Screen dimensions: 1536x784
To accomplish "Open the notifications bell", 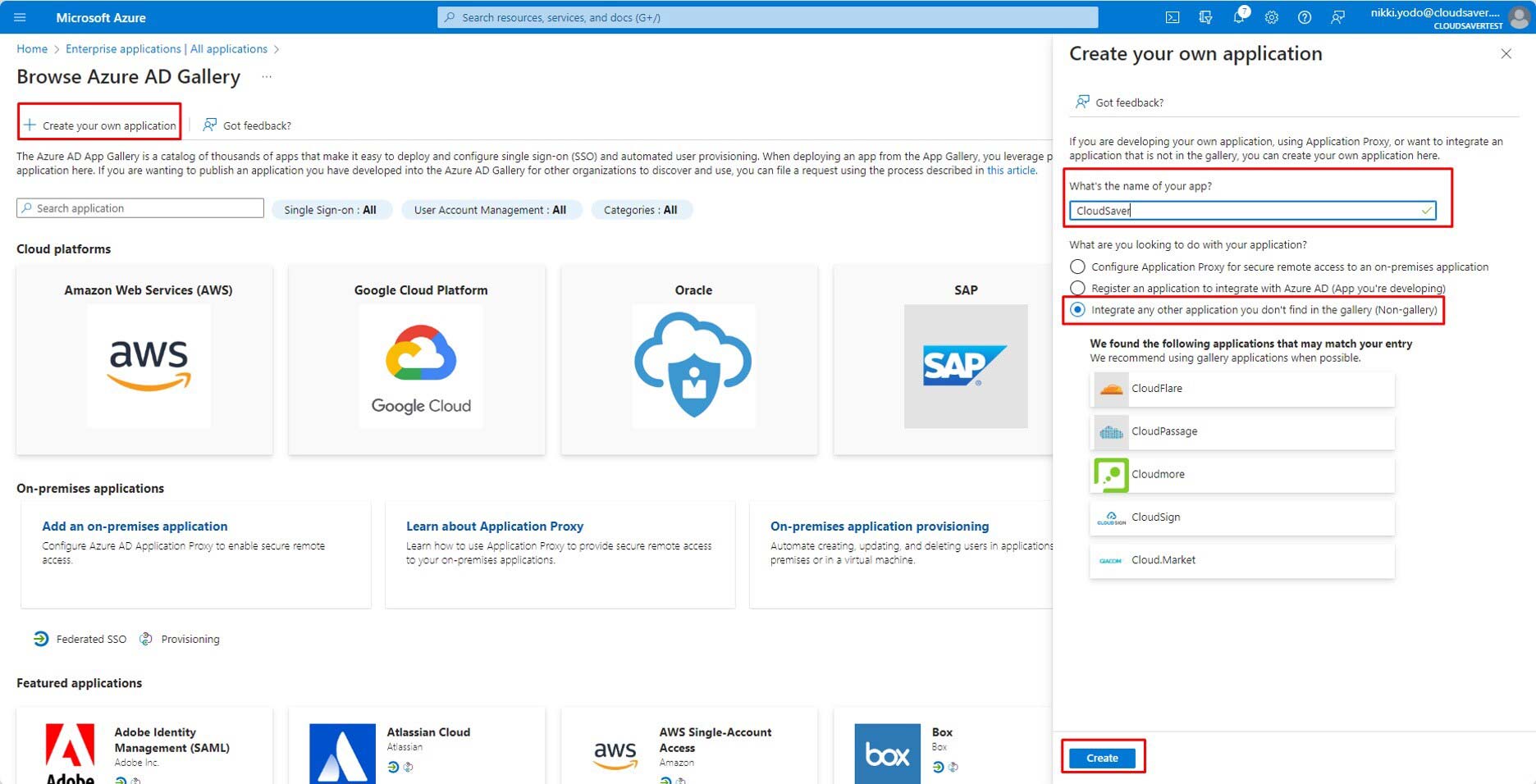I will (1239, 17).
